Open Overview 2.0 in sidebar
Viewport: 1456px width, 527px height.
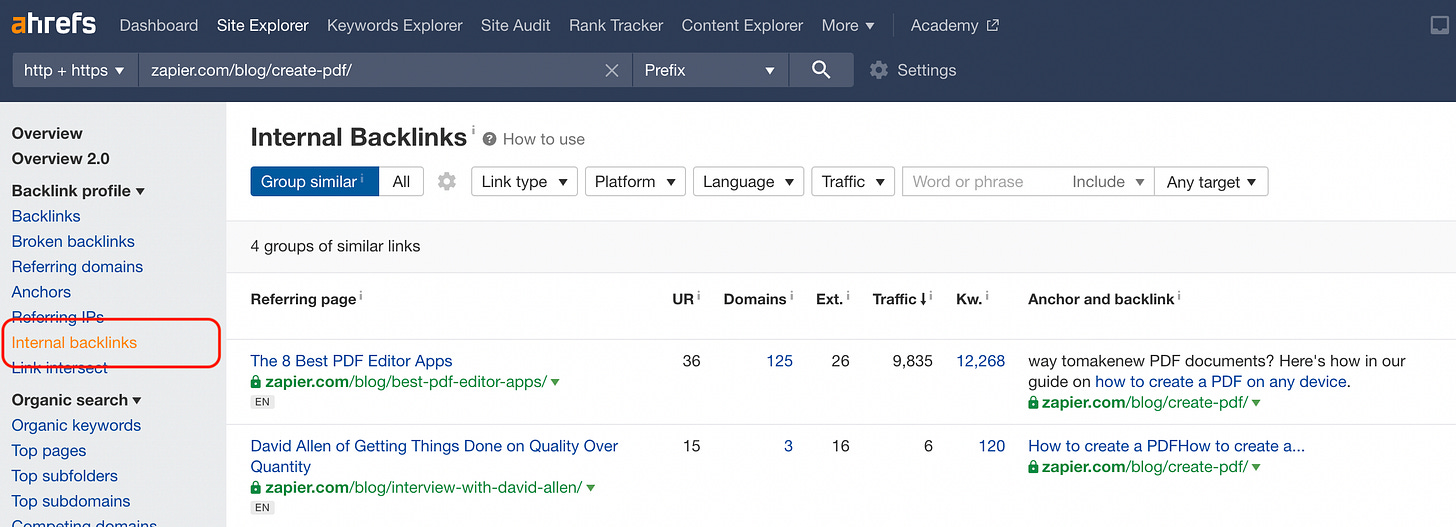[x=61, y=158]
